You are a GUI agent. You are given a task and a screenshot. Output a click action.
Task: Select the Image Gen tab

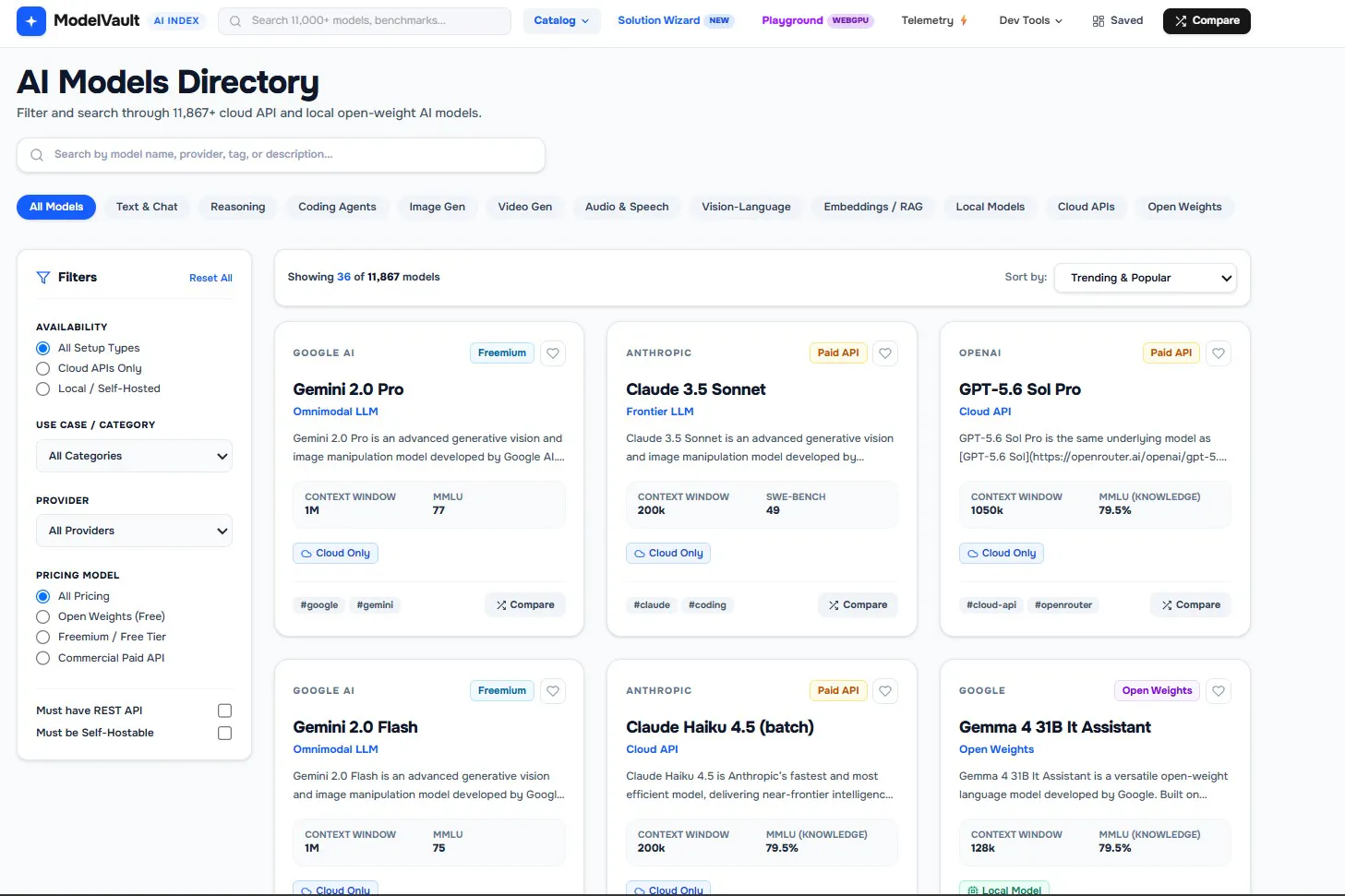(437, 207)
